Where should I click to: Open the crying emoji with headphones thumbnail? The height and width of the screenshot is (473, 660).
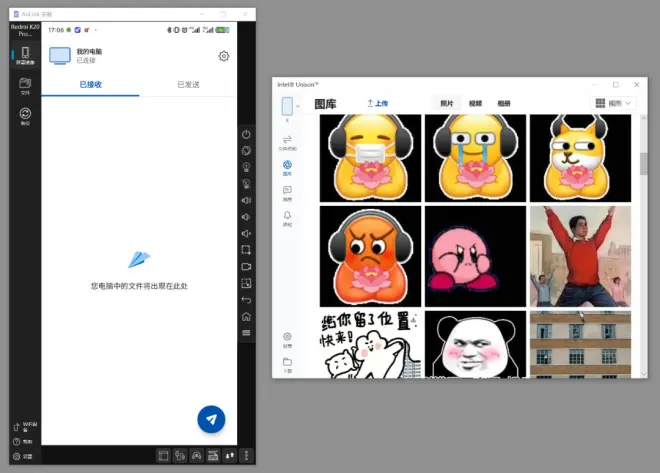click(x=475, y=158)
